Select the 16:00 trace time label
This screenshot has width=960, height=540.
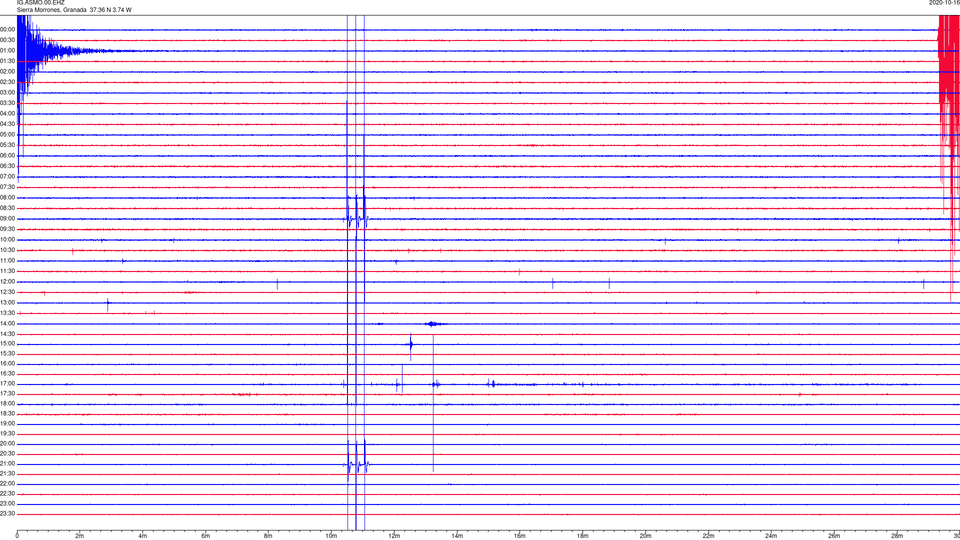[x=8, y=364]
